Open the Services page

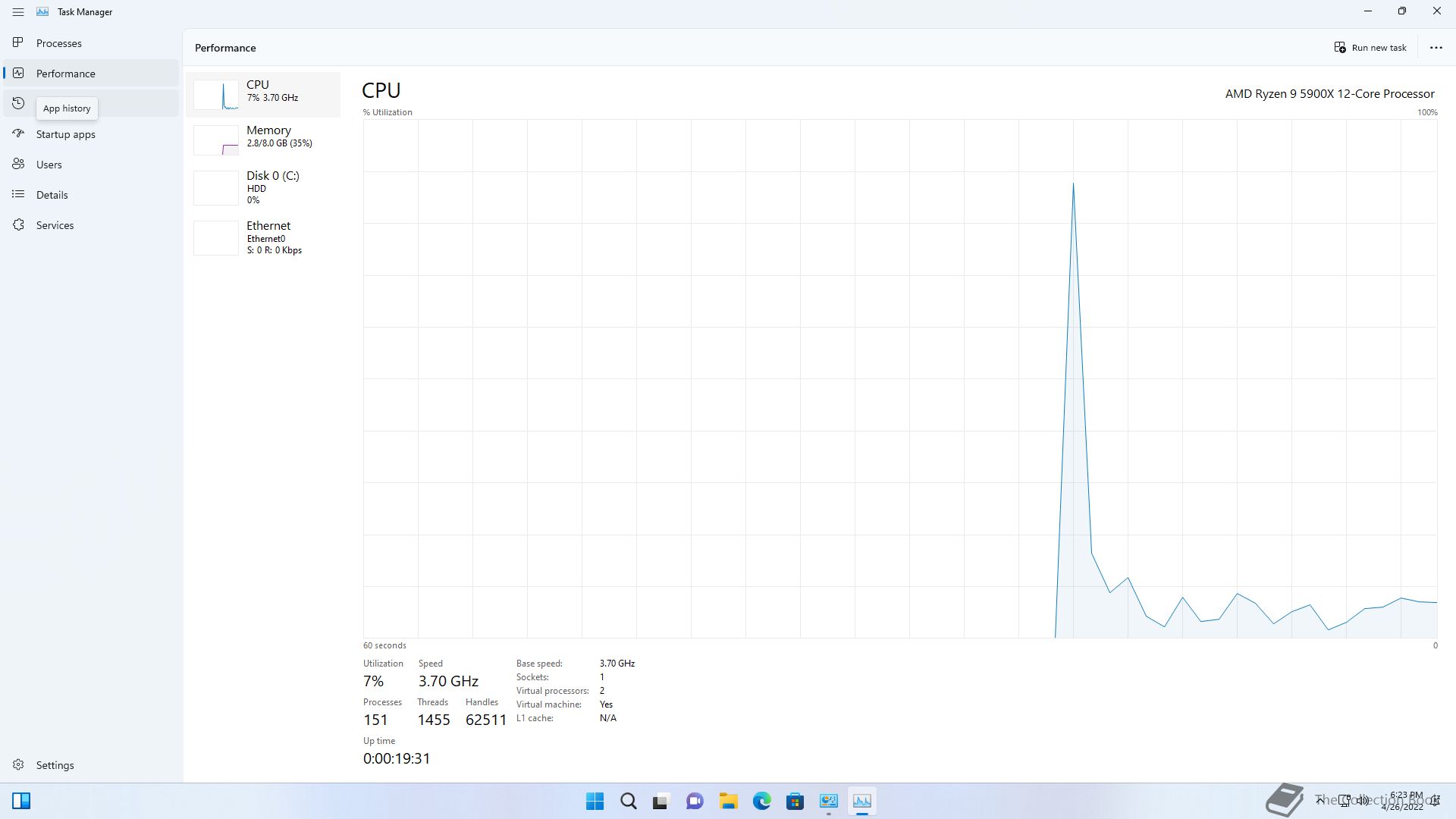click(x=91, y=225)
